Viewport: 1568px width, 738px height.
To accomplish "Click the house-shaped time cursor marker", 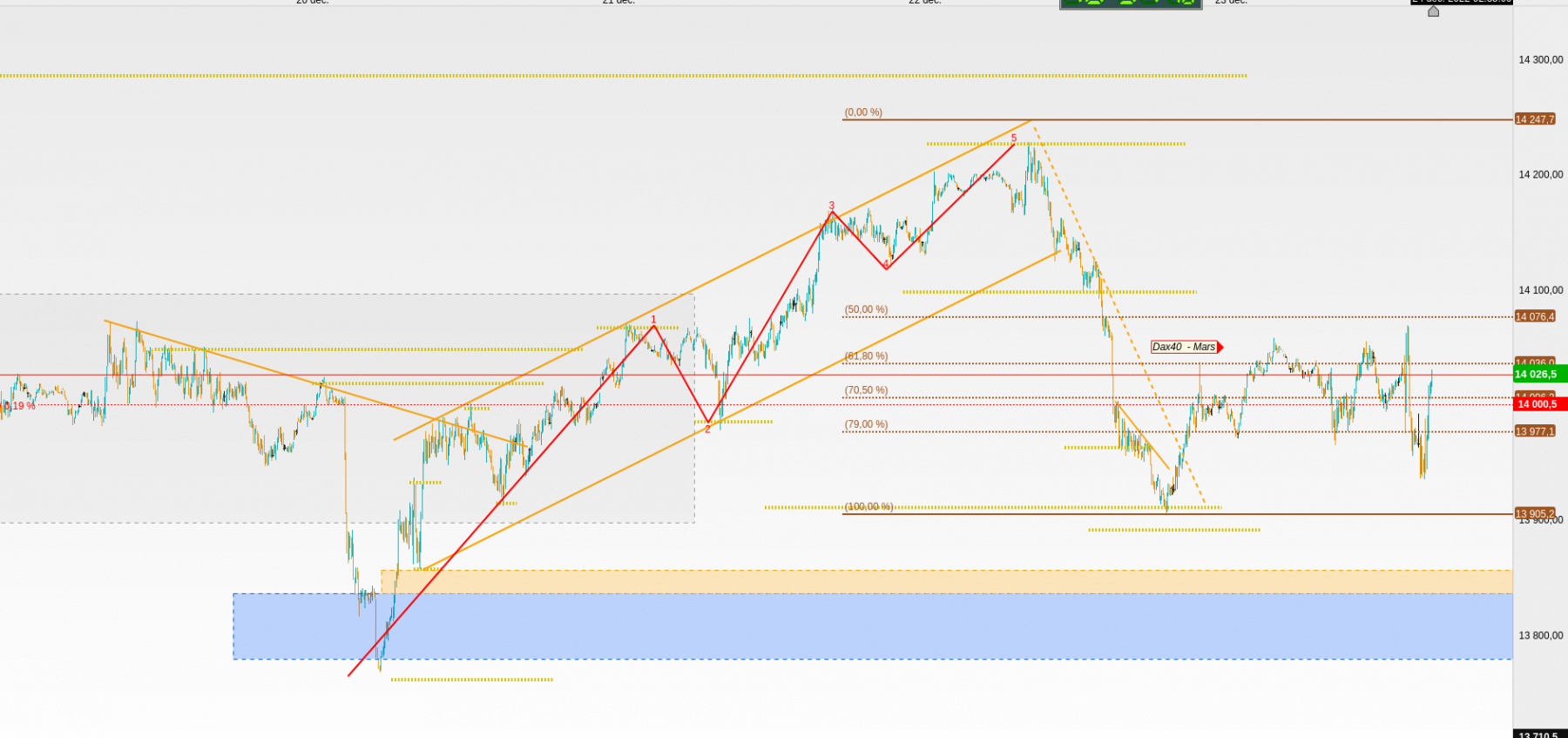I will point(1433,11).
